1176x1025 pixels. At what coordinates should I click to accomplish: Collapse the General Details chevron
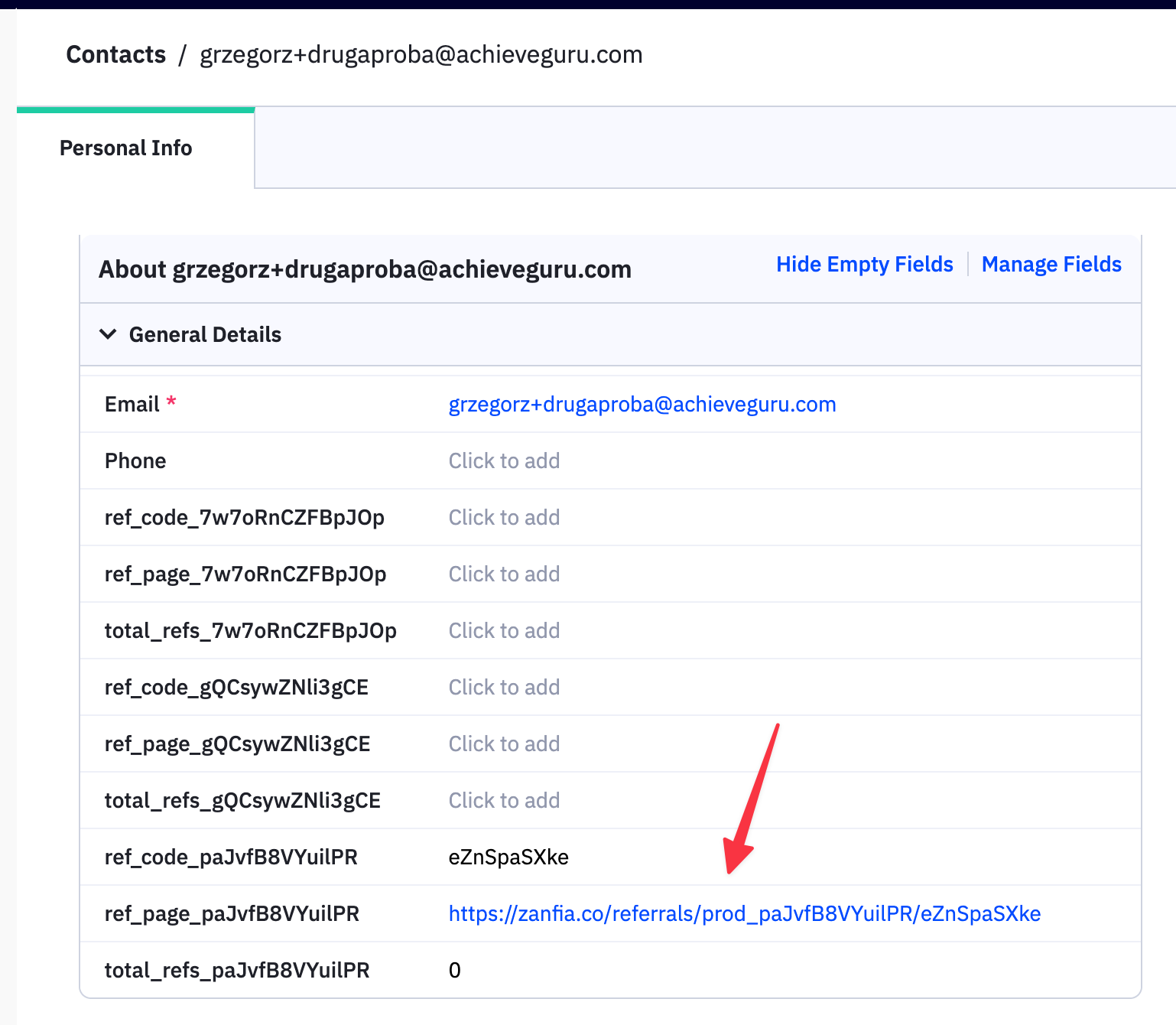click(x=108, y=334)
